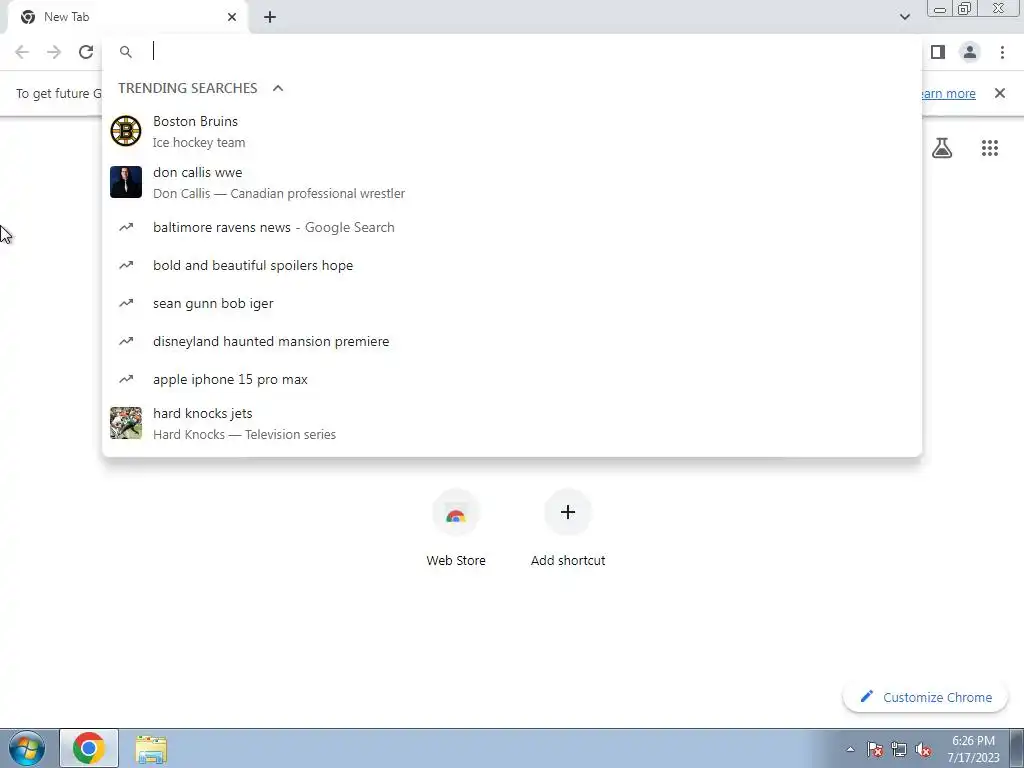Select the Boston Bruins suggestion
Viewport: 1024px width, 768px height.
pyautogui.click(x=512, y=131)
